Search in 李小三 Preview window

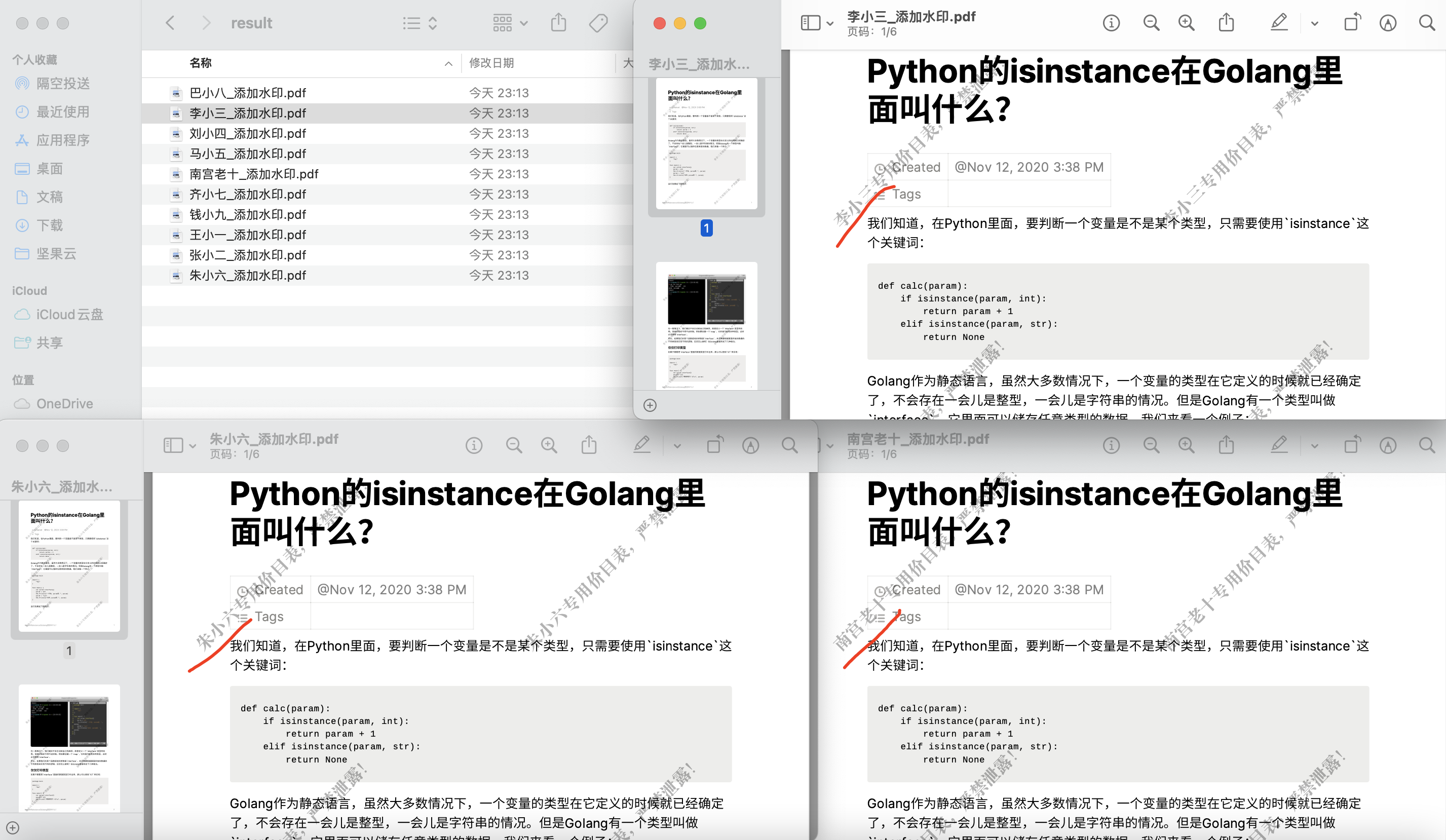1427,23
